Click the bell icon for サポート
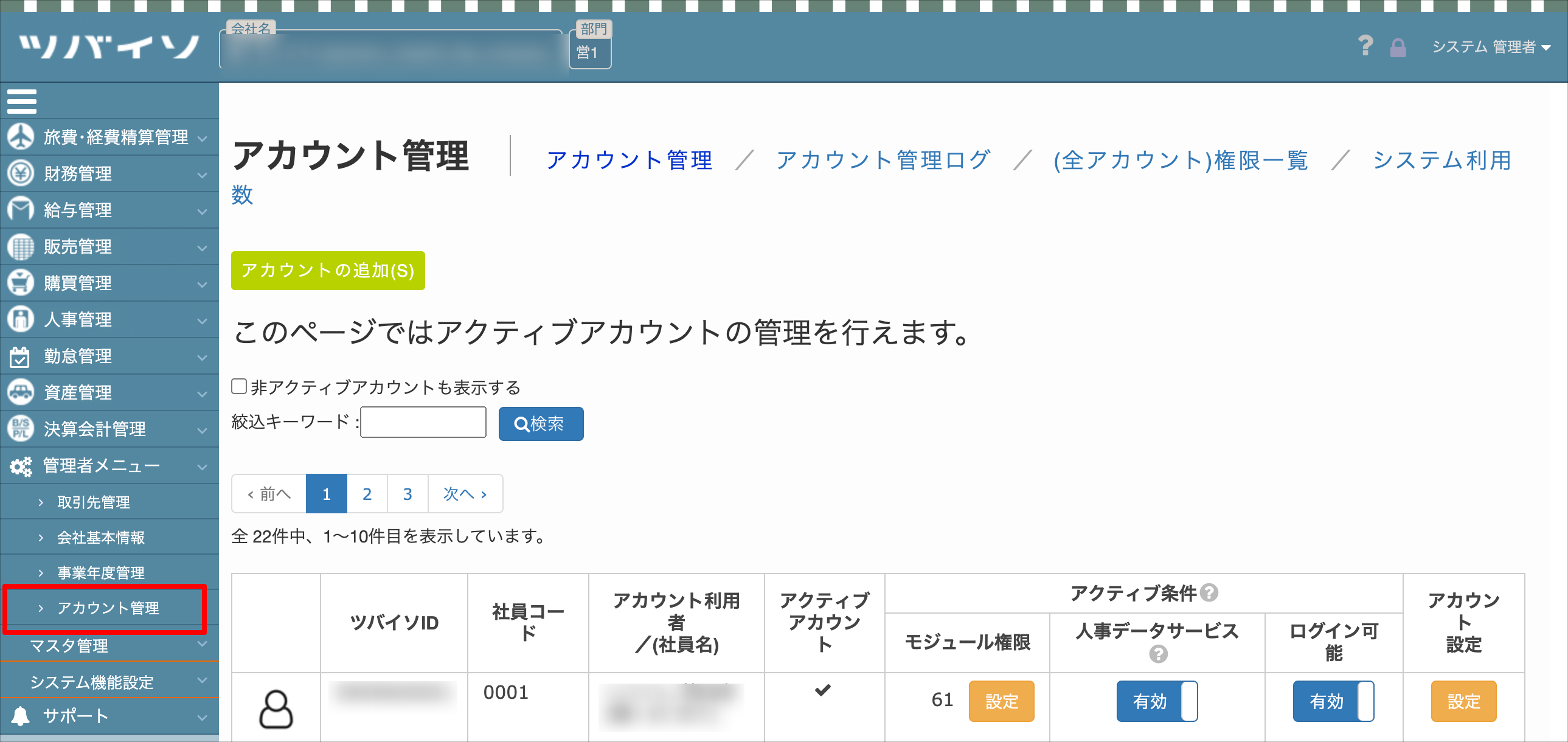Image resolution: width=1568 pixels, height=742 pixels. coord(21,716)
